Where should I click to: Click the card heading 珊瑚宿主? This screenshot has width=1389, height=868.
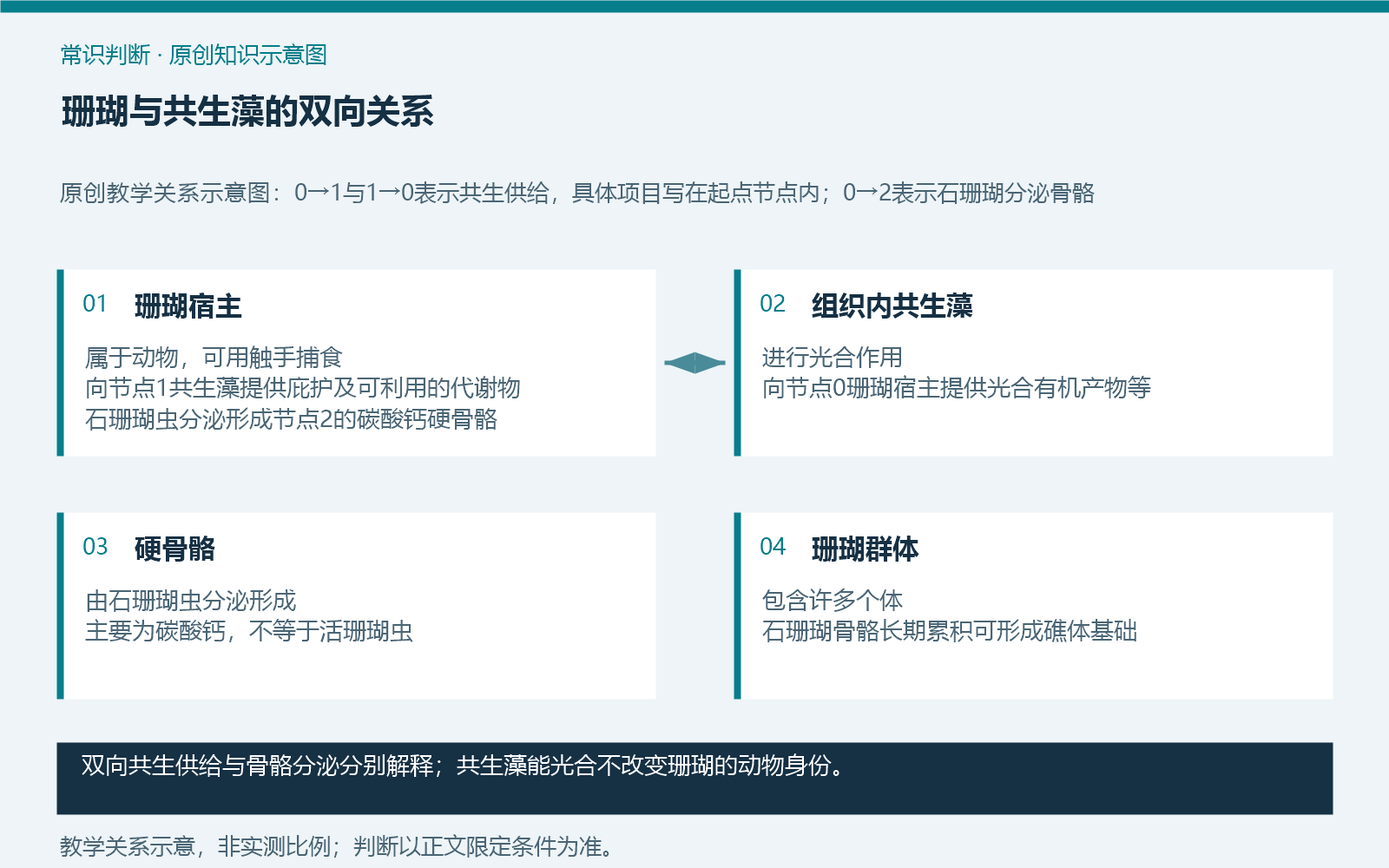tap(188, 306)
